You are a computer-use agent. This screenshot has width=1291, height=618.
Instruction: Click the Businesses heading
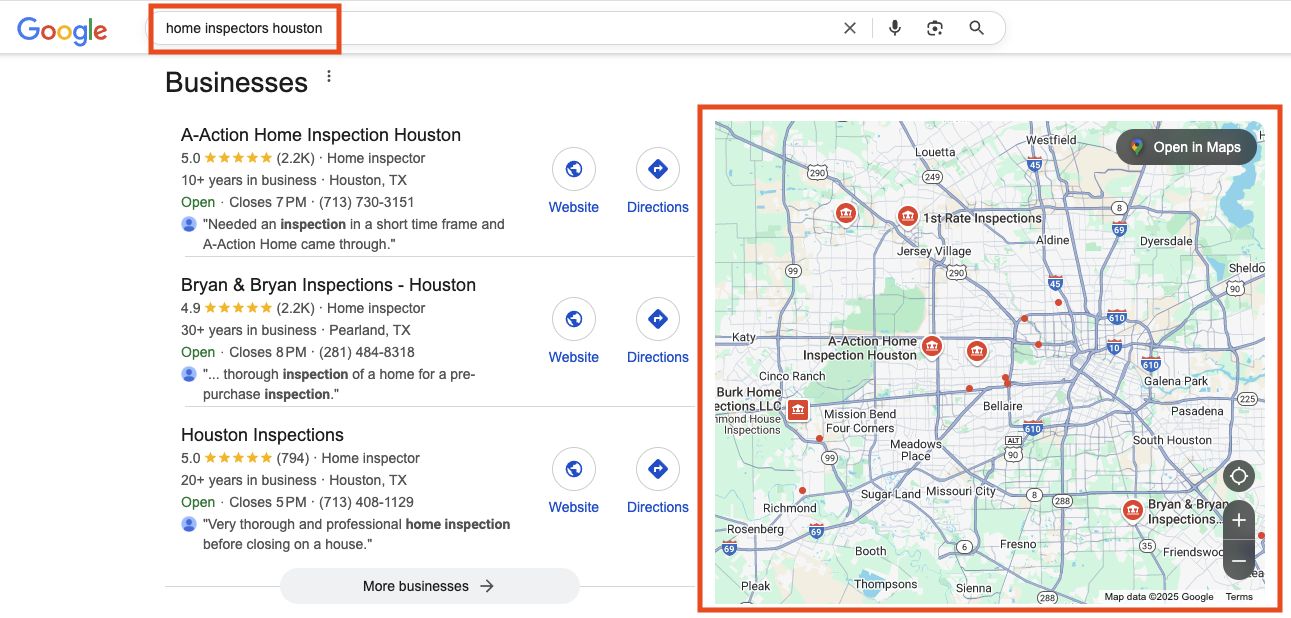(x=236, y=82)
